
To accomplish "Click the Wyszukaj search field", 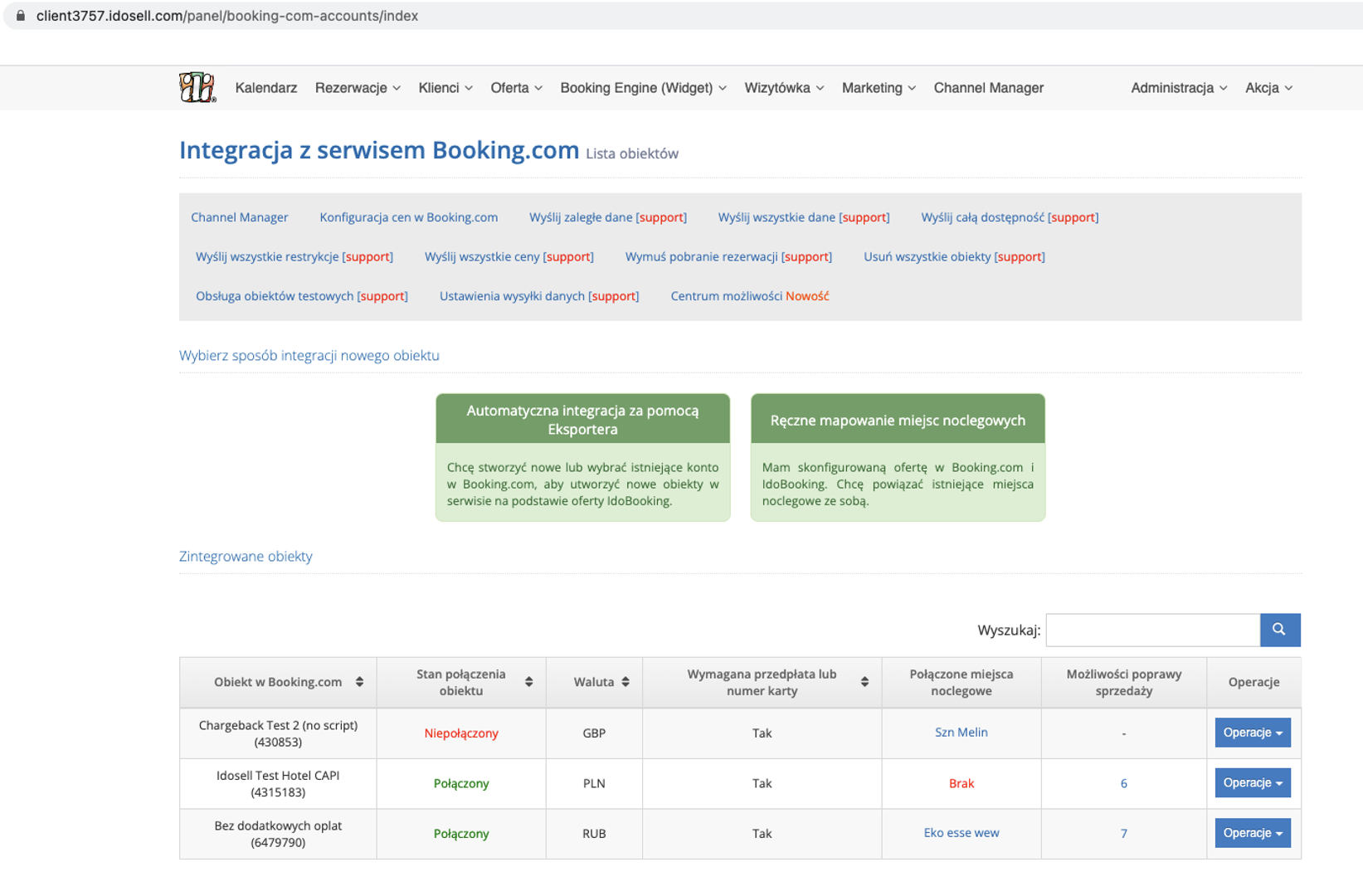I will click(x=1153, y=630).
